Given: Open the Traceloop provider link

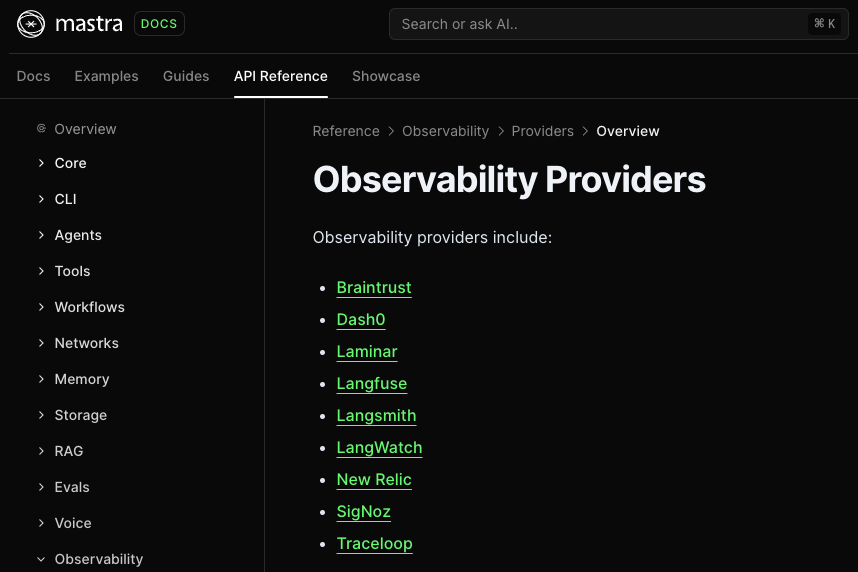Looking at the screenshot, I should (374, 544).
